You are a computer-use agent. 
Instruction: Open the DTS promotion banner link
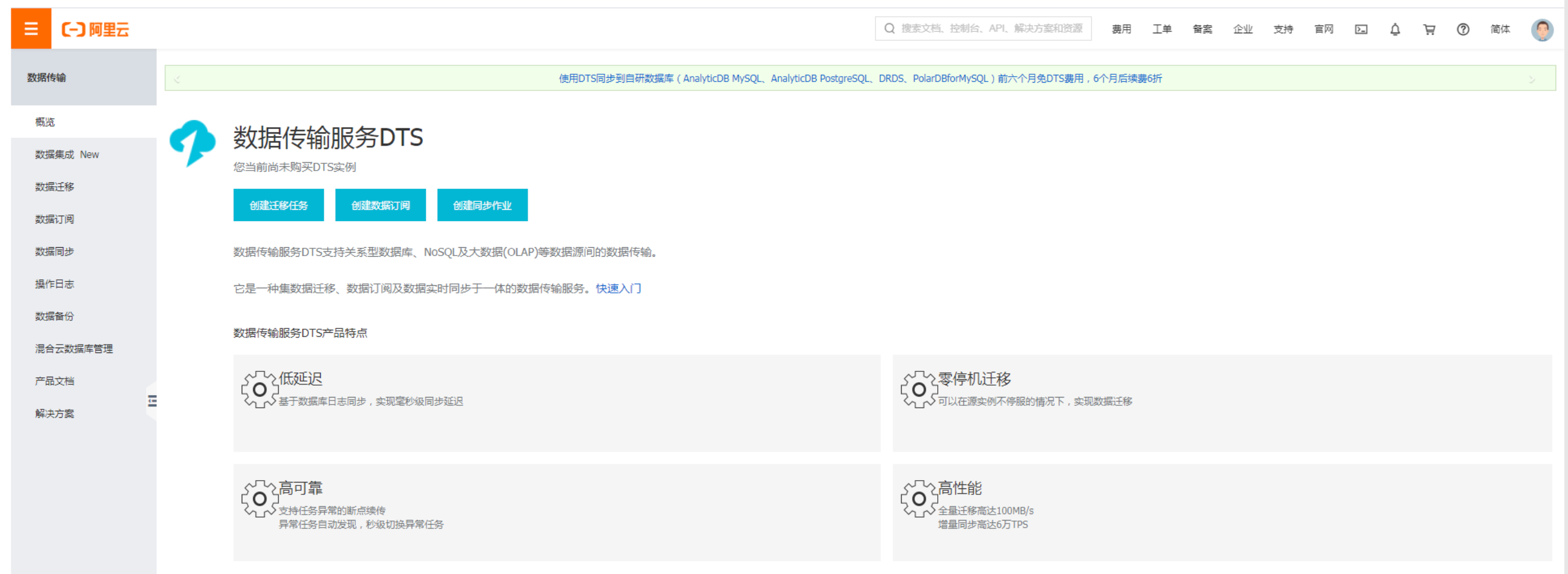pos(860,78)
